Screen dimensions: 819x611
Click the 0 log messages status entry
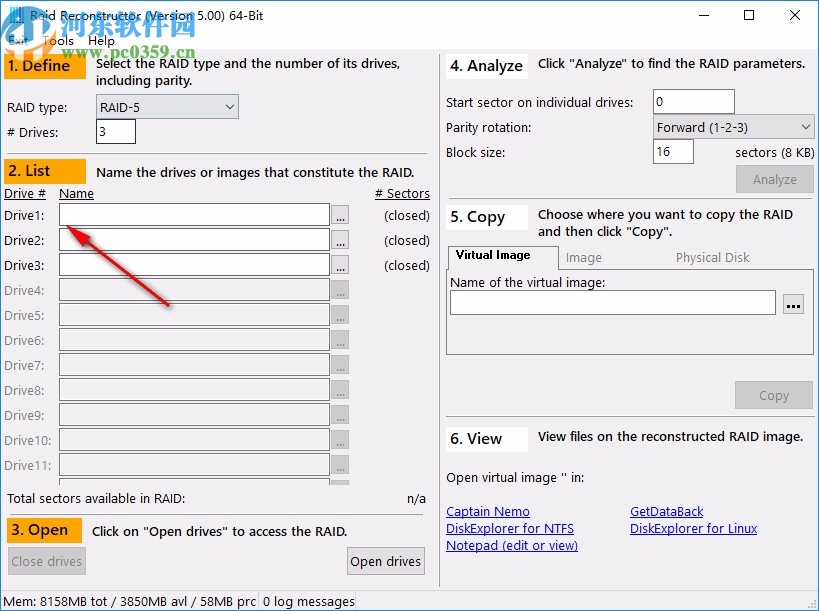pyautogui.click(x=308, y=602)
